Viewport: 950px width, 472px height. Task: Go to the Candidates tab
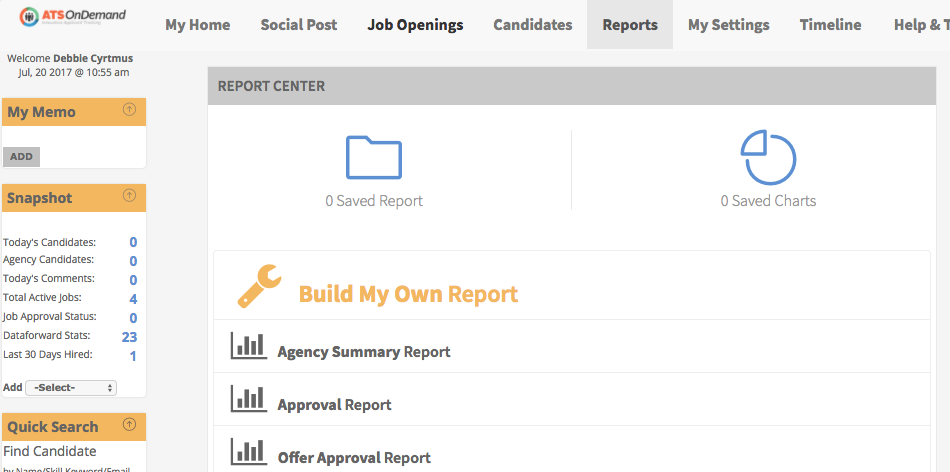click(x=533, y=25)
